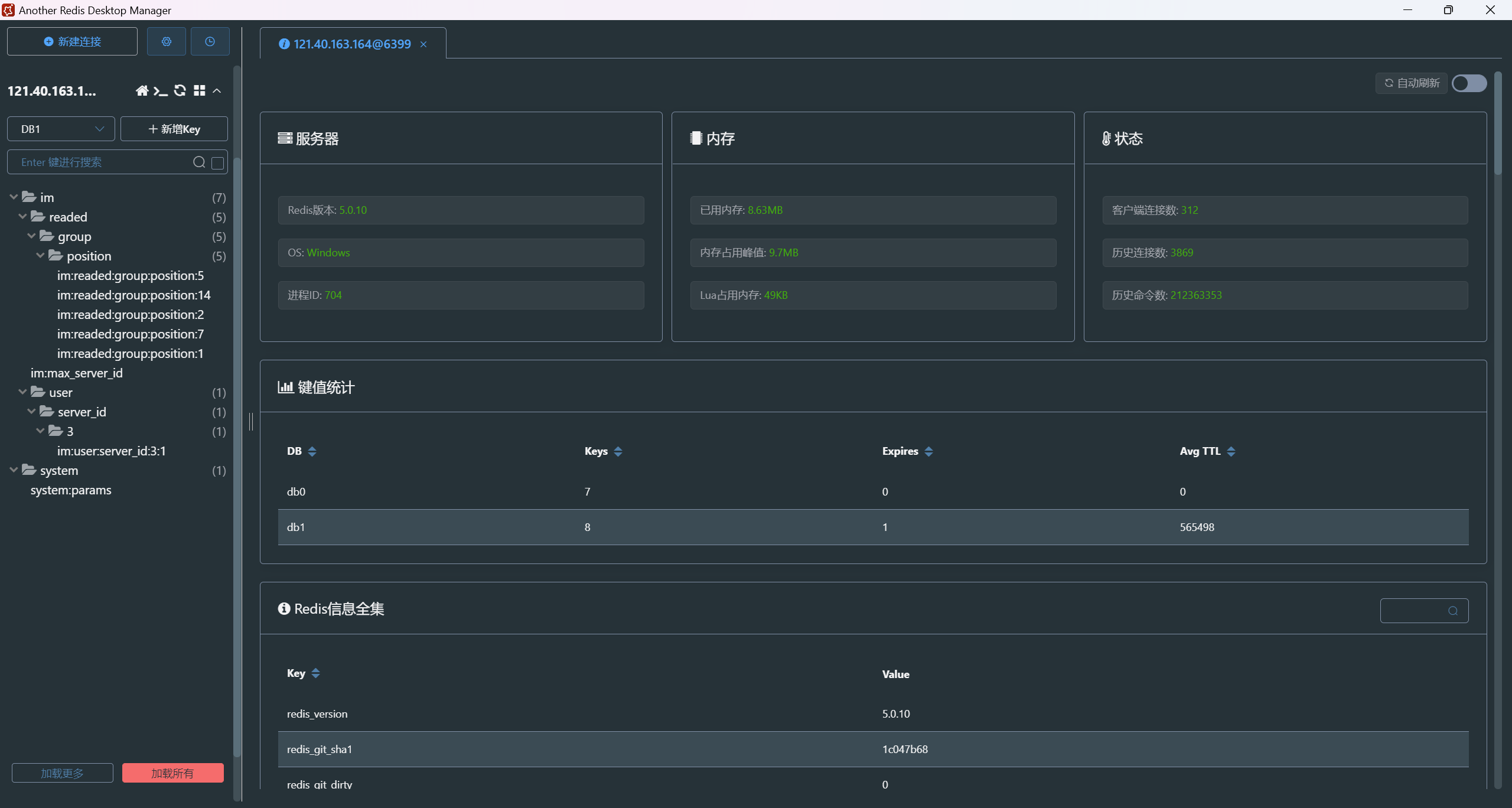Viewport: 1512px width, 808px height.
Task: Click the home icon for connection
Action: [x=142, y=90]
